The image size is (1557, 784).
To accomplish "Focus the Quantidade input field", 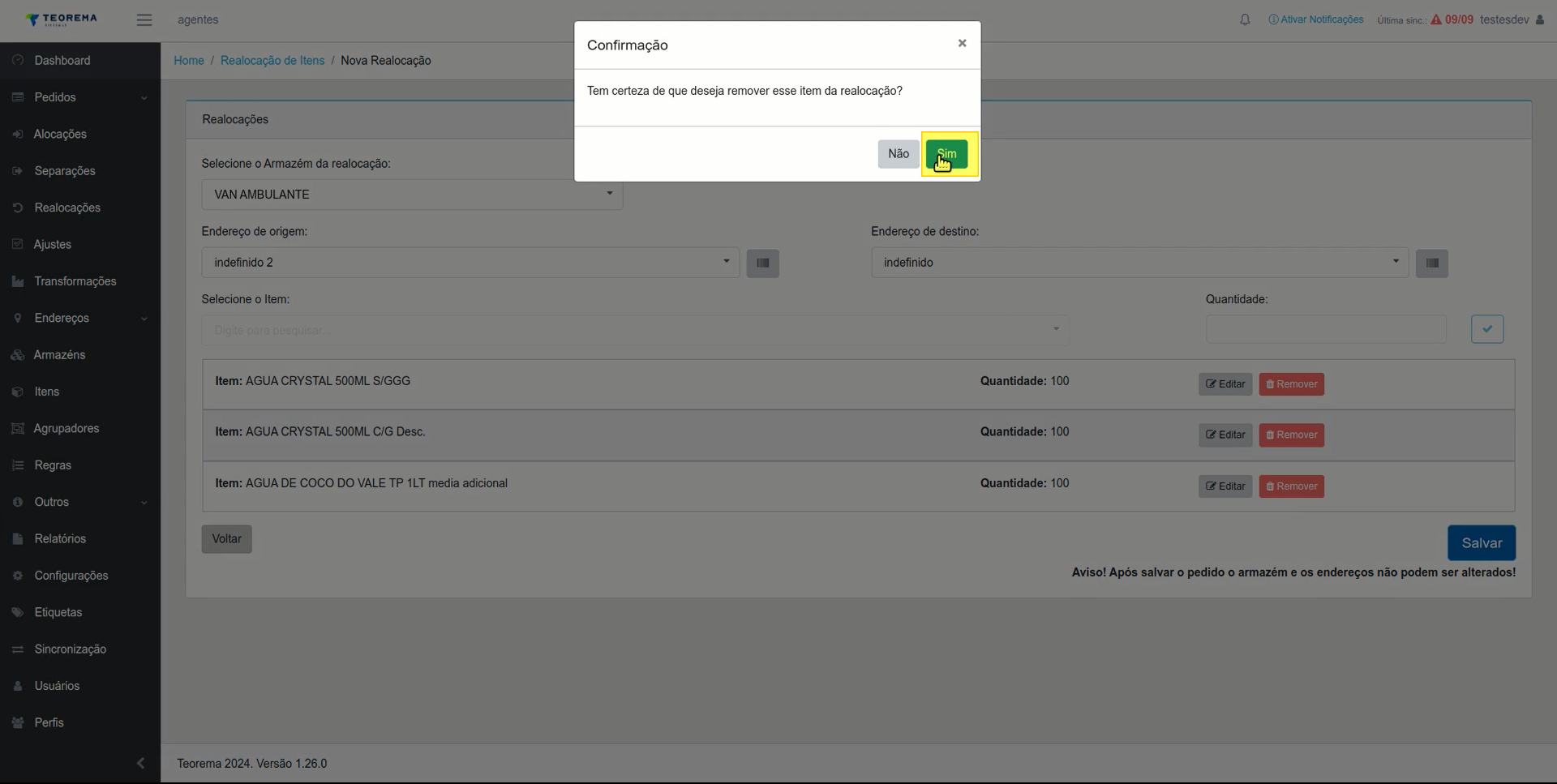I will tap(1326, 330).
